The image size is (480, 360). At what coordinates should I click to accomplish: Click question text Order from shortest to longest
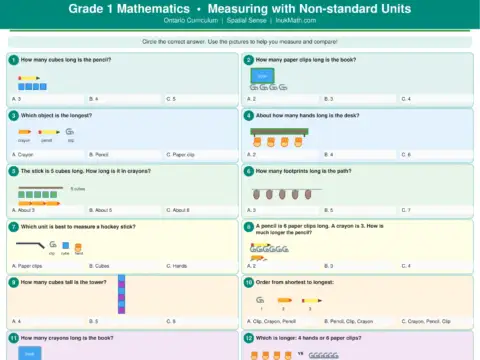coord(295,282)
